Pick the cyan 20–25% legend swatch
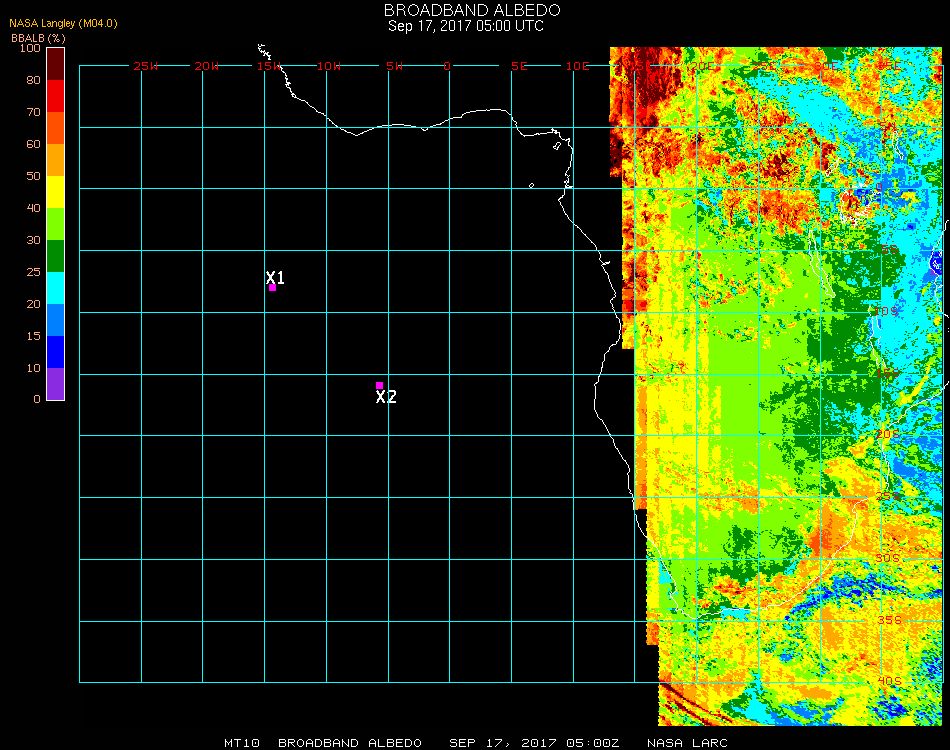Image resolution: width=950 pixels, height=750 pixels. click(55, 287)
